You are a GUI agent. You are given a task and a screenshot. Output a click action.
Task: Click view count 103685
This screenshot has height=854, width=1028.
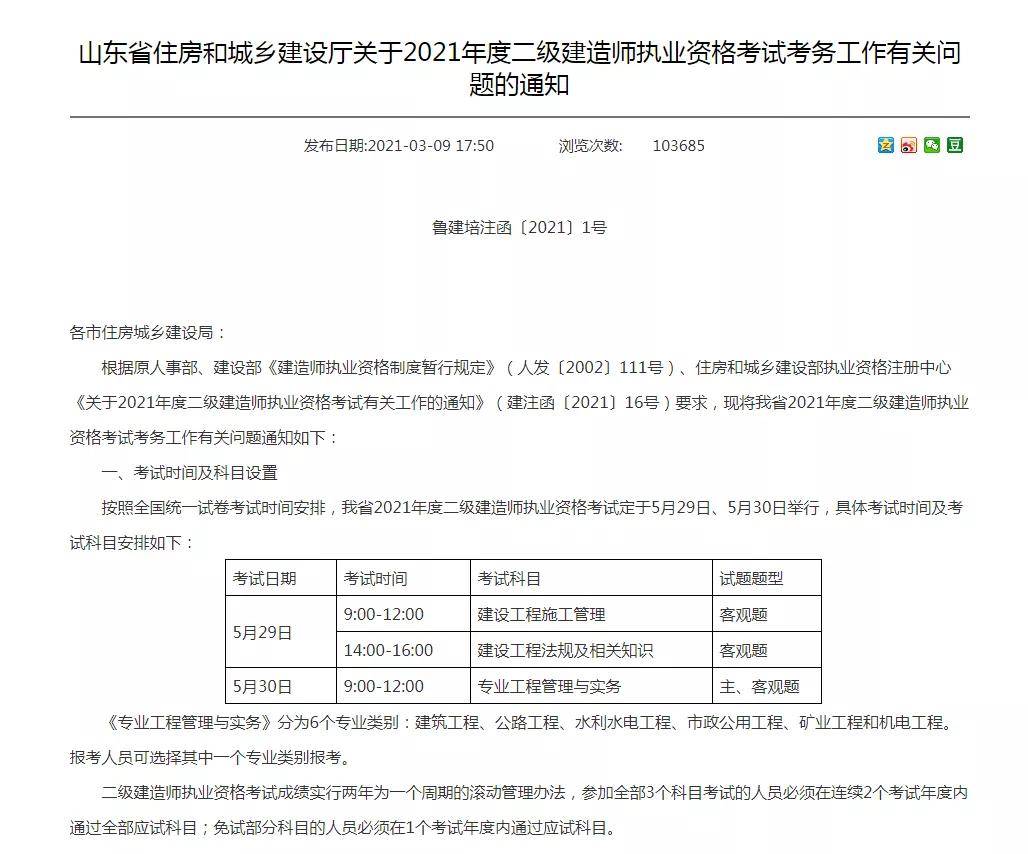(679, 146)
